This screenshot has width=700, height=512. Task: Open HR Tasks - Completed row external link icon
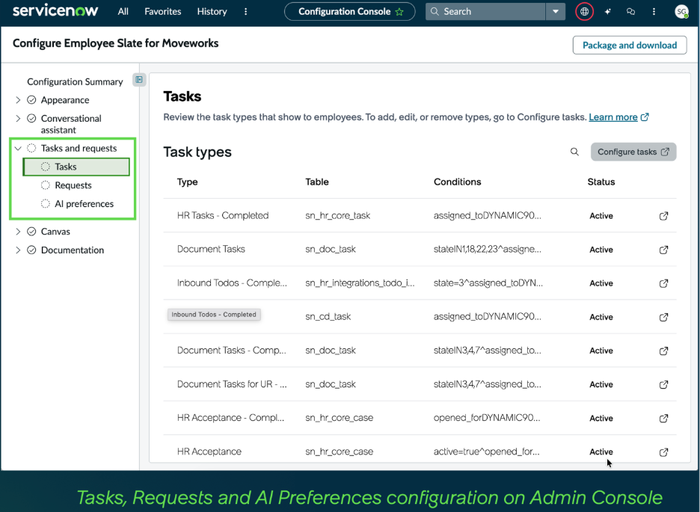pyautogui.click(x=664, y=216)
